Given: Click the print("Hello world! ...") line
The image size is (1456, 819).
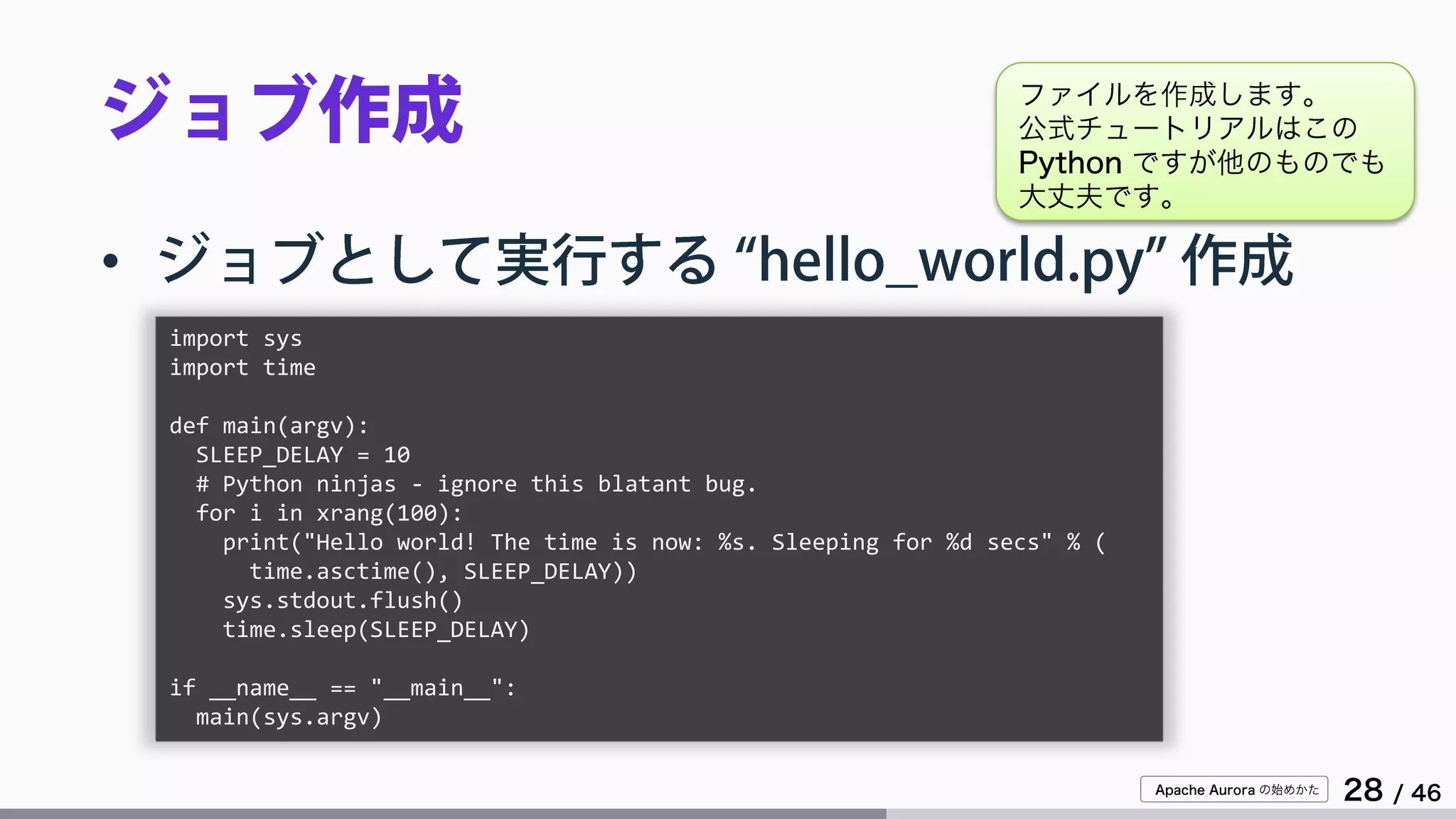Looking at the screenshot, I should point(664,542).
